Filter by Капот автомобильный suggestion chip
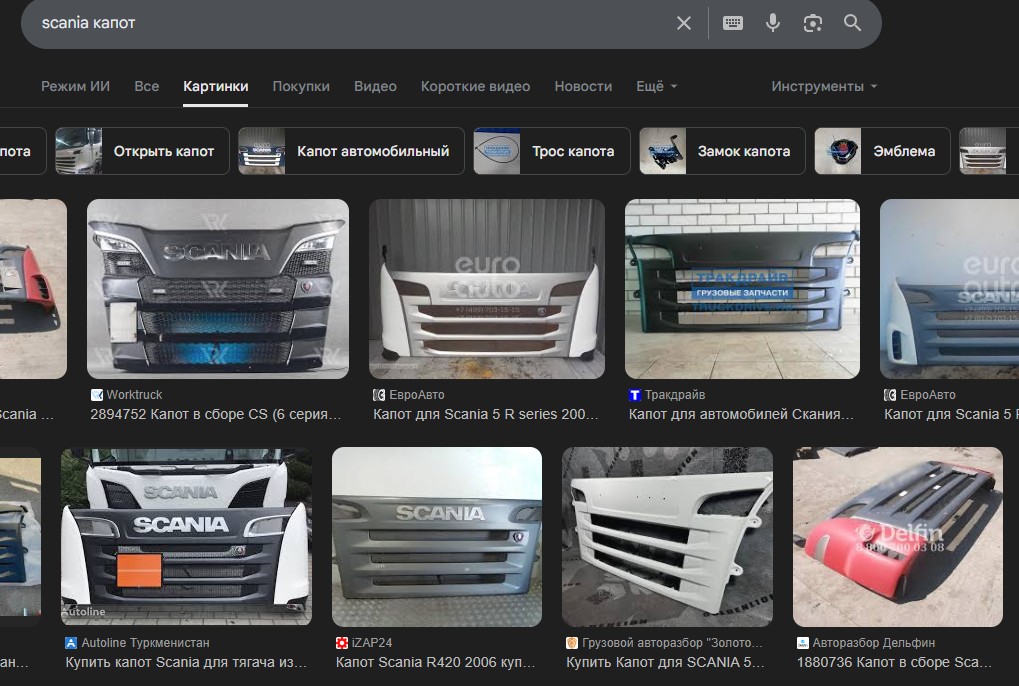The height and width of the screenshot is (686, 1019). 351,151
